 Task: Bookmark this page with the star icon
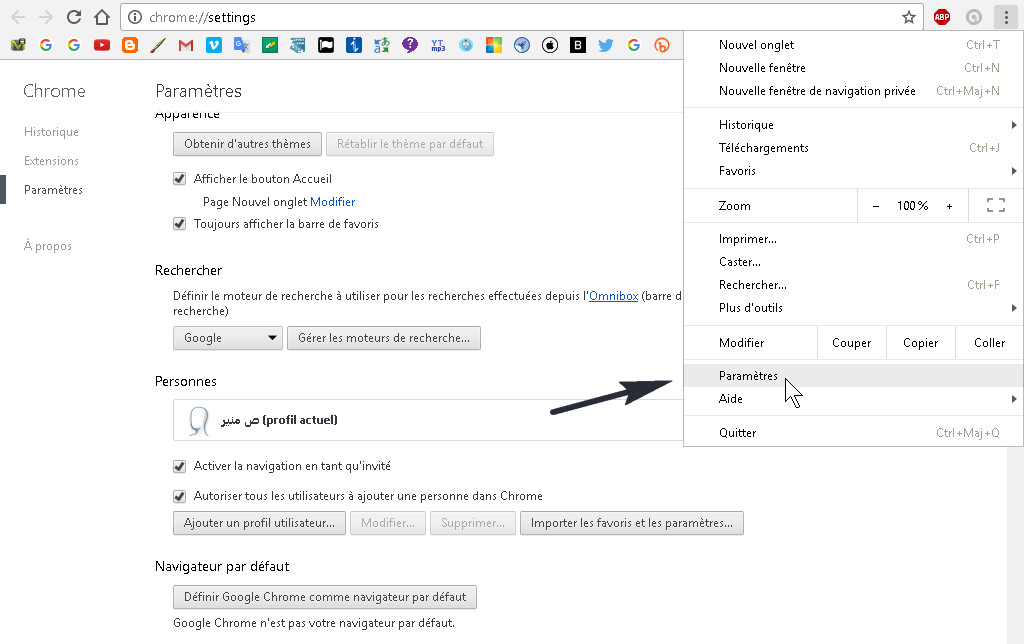[908, 17]
